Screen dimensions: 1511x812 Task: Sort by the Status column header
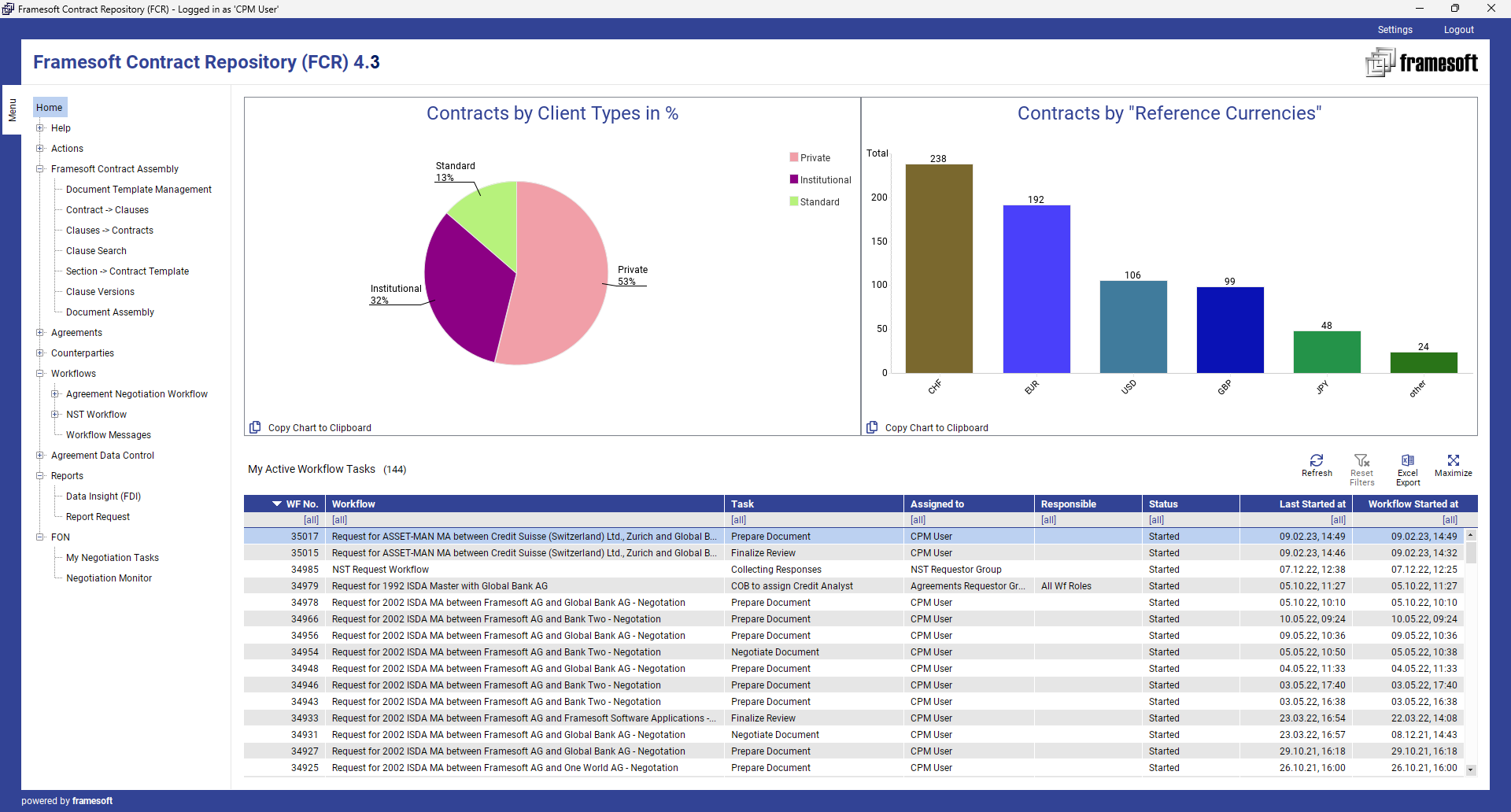(x=1191, y=504)
